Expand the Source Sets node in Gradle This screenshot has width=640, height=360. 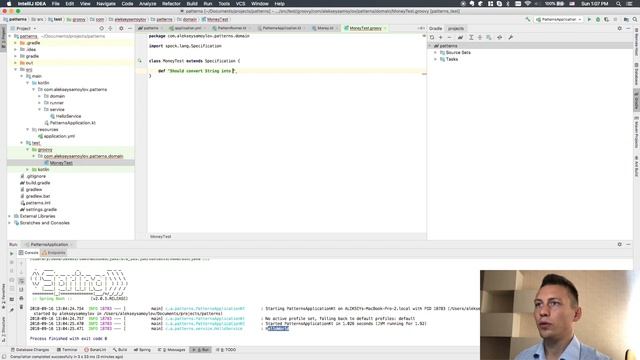[x=435, y=53]
